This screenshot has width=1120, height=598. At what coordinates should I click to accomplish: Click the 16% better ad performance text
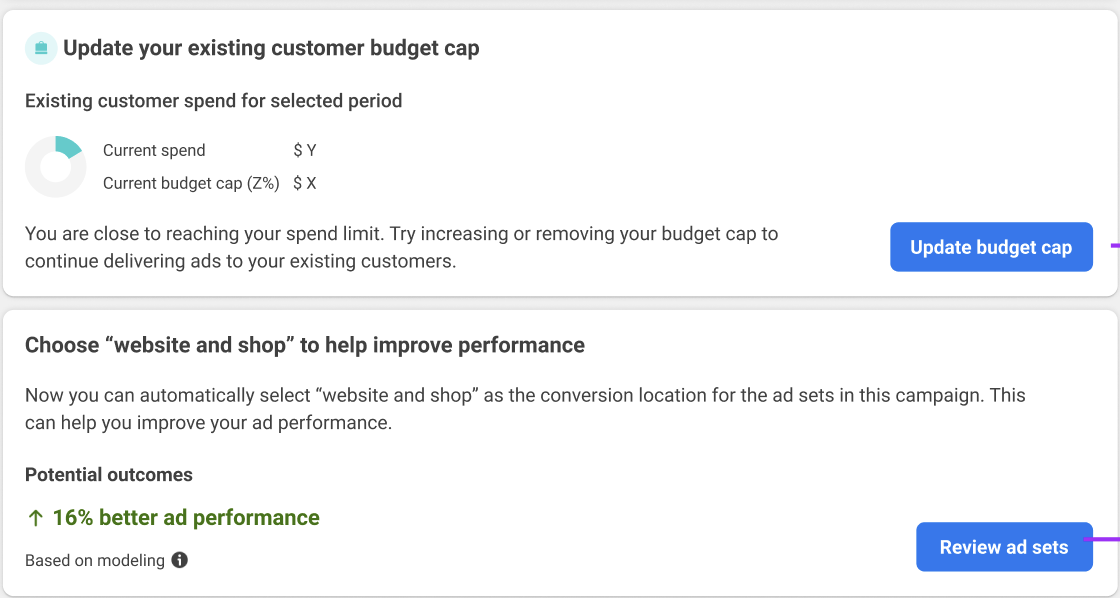point(186,517)
